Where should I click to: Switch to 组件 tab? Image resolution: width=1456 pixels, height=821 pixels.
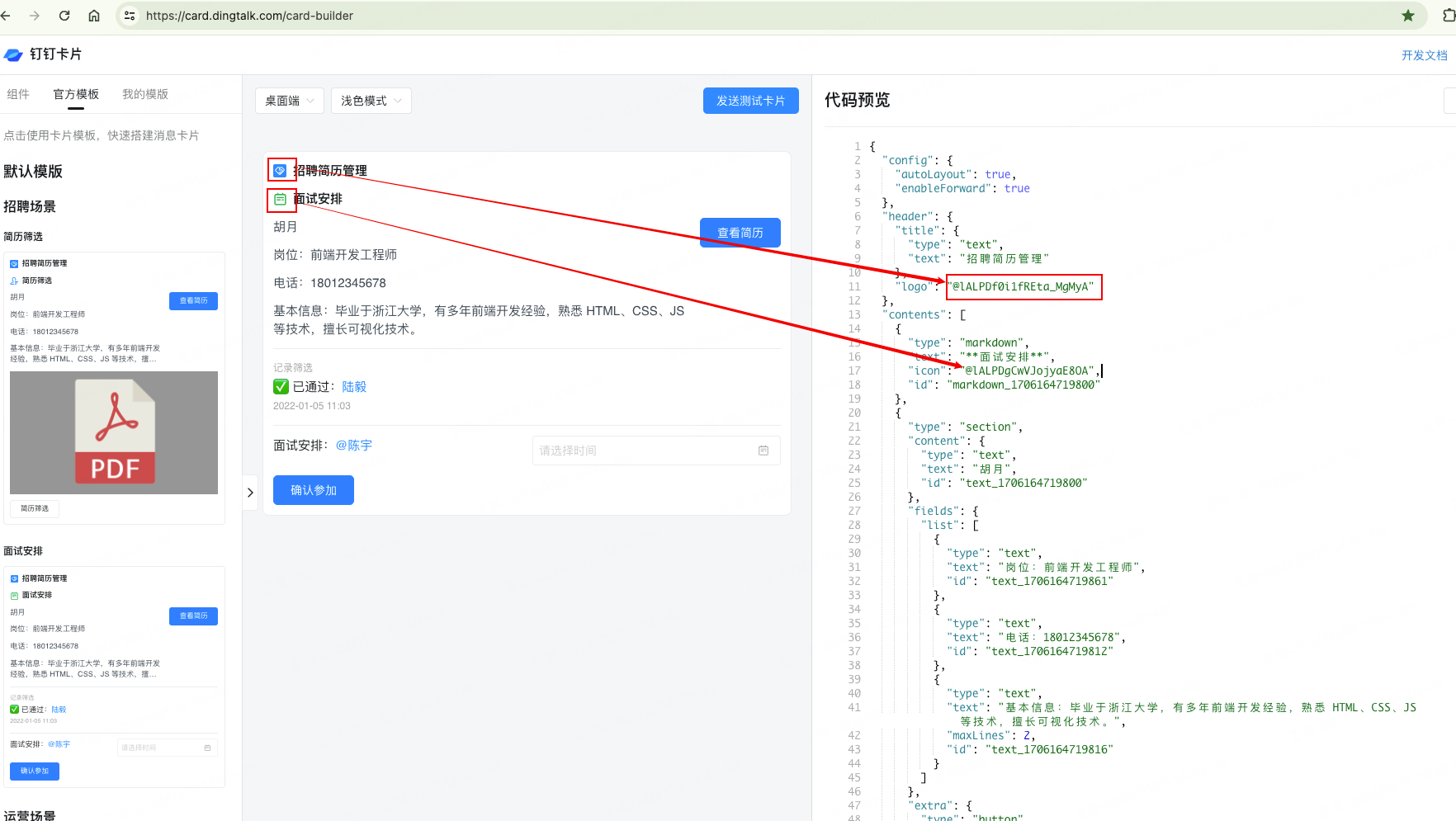pyautogui.click(x=18, y=94)
